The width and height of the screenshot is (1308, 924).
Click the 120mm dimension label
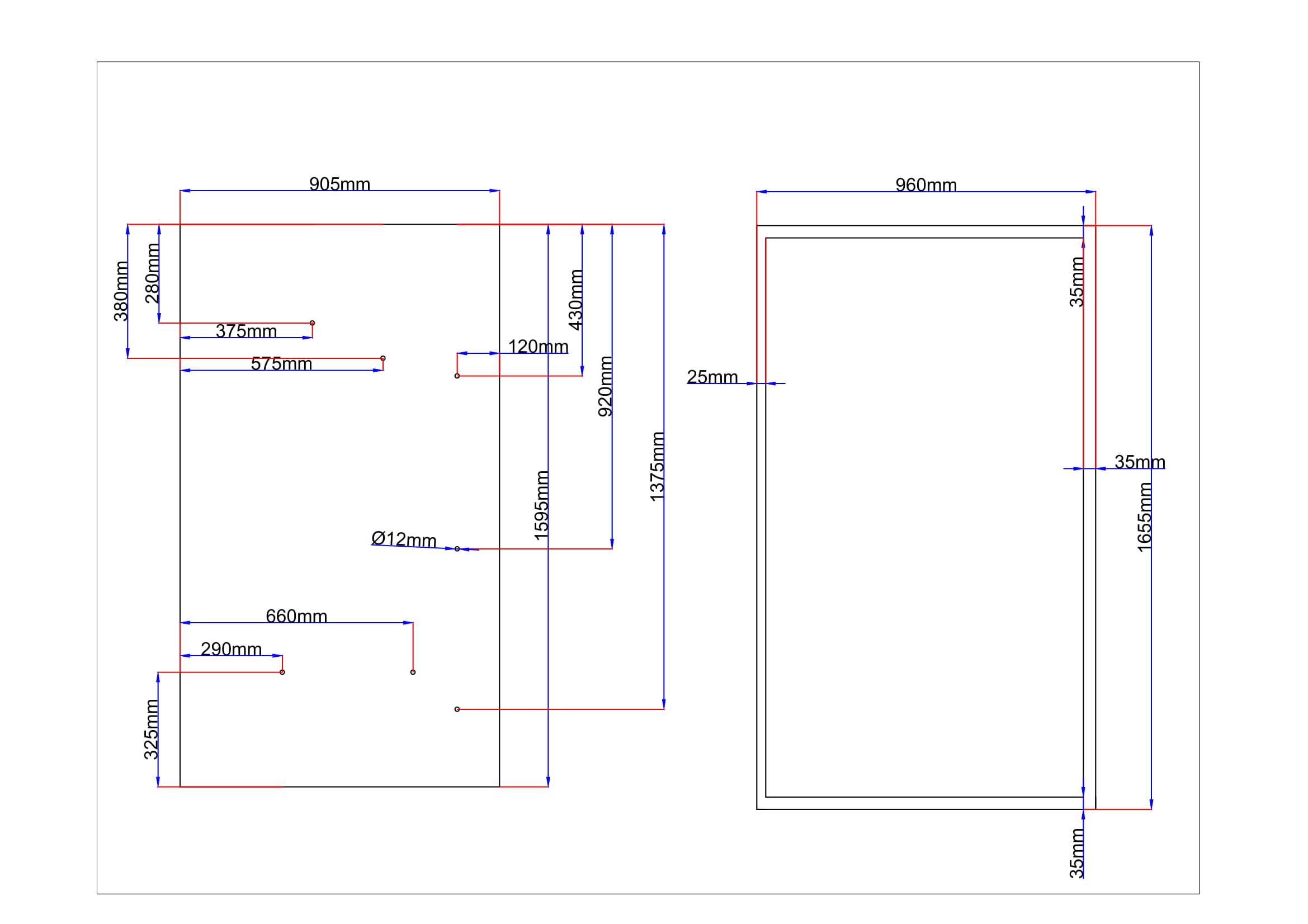pyautogui.click(x=538, y=346)
